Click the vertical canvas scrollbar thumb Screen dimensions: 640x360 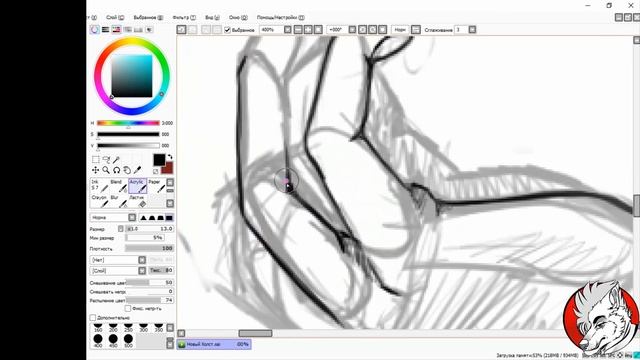[x=636, y=206]
